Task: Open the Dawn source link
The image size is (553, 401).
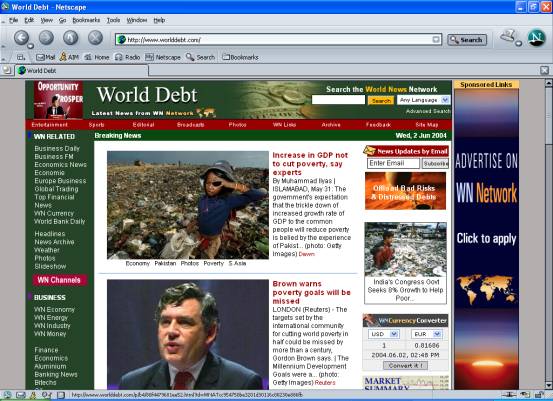Action: click(x=306, y=254)
